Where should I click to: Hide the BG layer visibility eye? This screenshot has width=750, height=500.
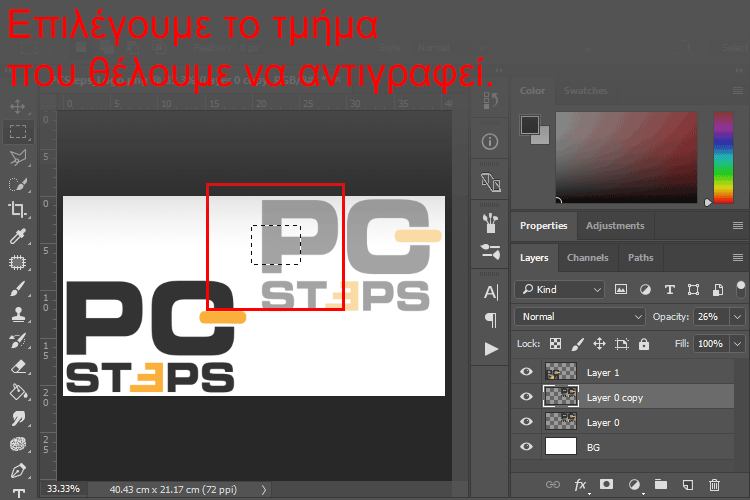click(x=526, y=446)
